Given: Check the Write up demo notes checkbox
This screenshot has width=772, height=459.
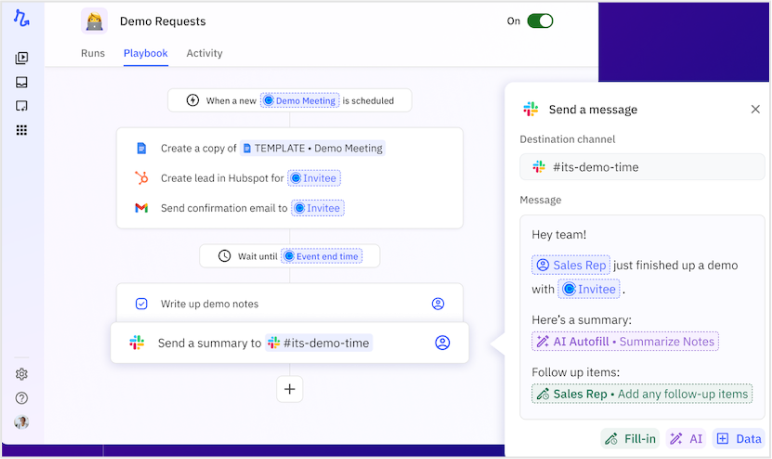Looking at the screenshot, I should [x=141, y=303].
